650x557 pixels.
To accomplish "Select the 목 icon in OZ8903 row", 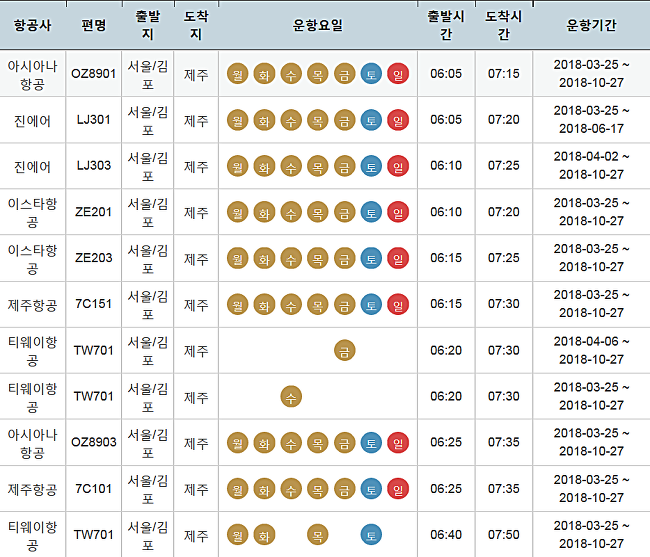I will tap(318, 443).
